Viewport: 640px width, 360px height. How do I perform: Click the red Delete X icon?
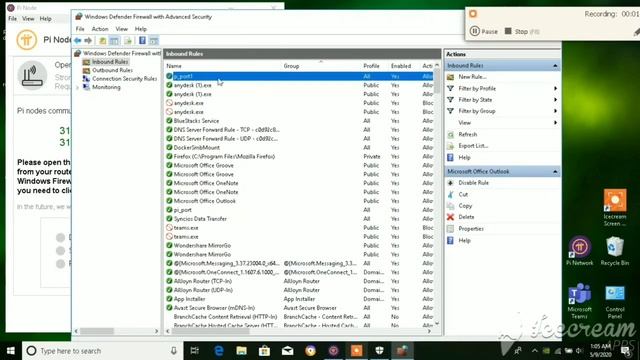pos(451,217)
